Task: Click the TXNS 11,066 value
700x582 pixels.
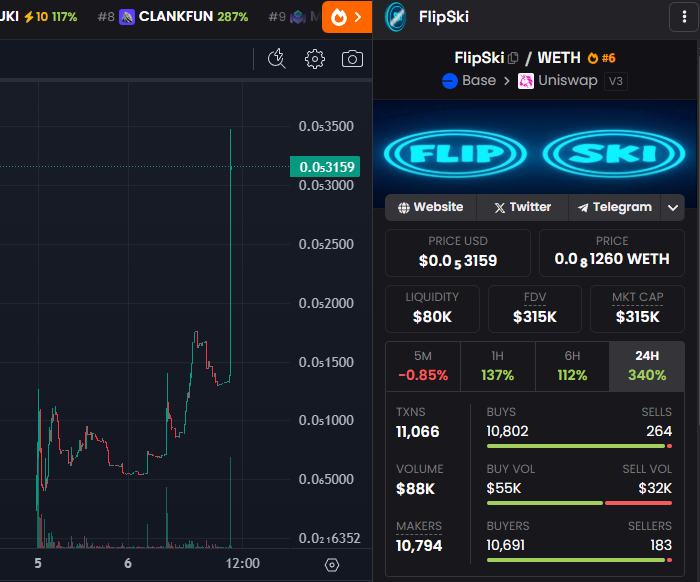Action: 417,432
